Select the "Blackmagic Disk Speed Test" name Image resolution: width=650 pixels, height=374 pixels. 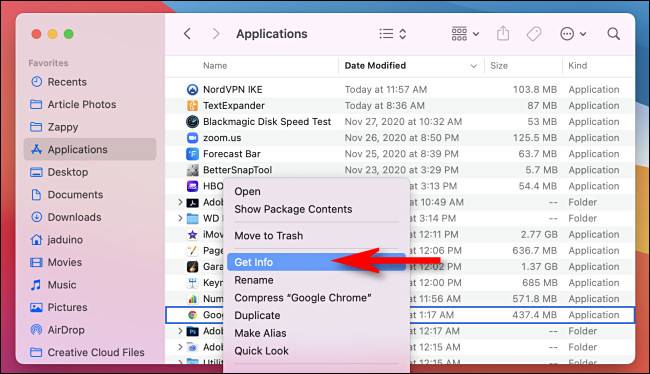[x=267, y=121]
